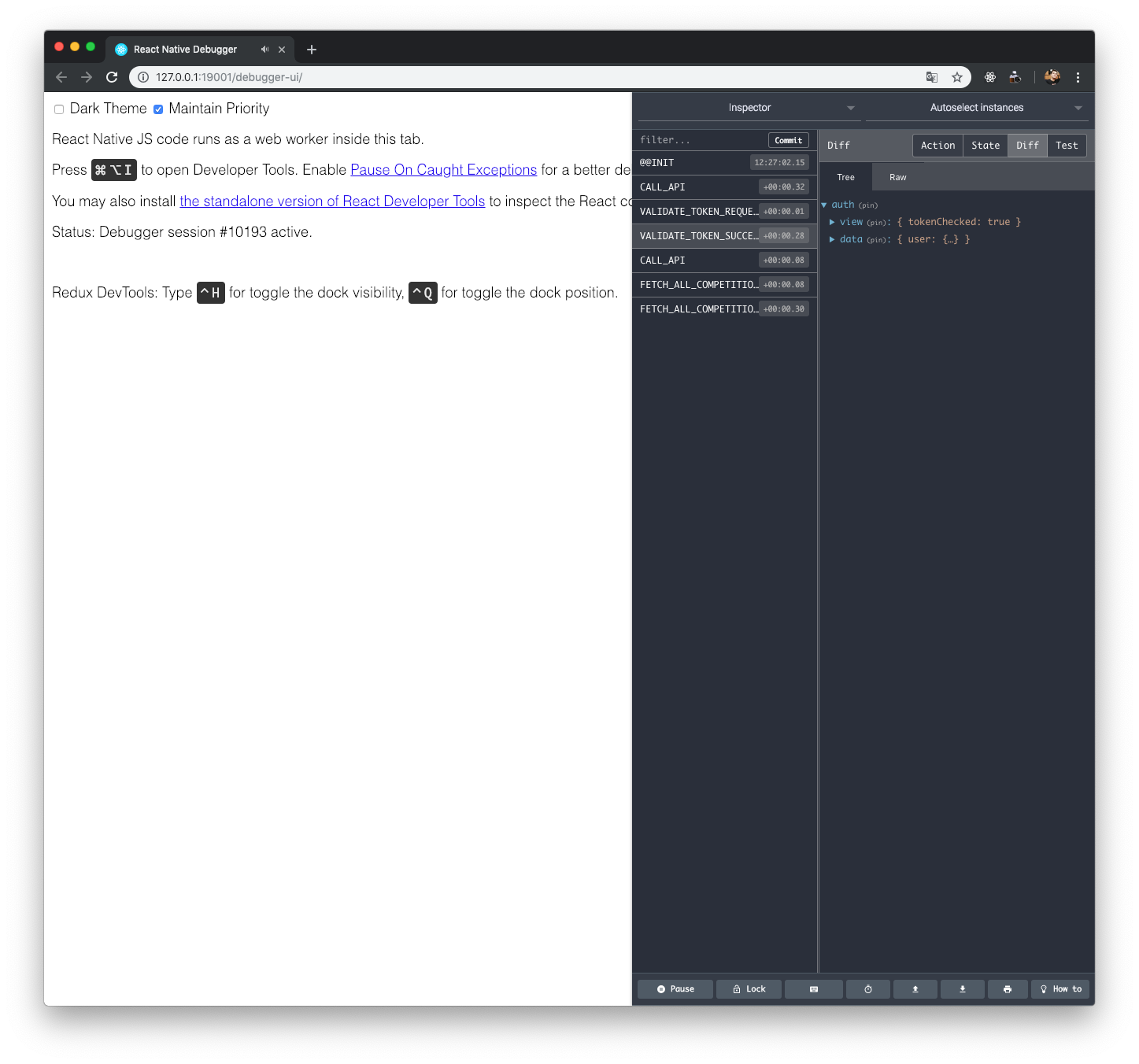Click the tokenChecked: true value
This screenshot has height=1064, width=1139.
959,222
